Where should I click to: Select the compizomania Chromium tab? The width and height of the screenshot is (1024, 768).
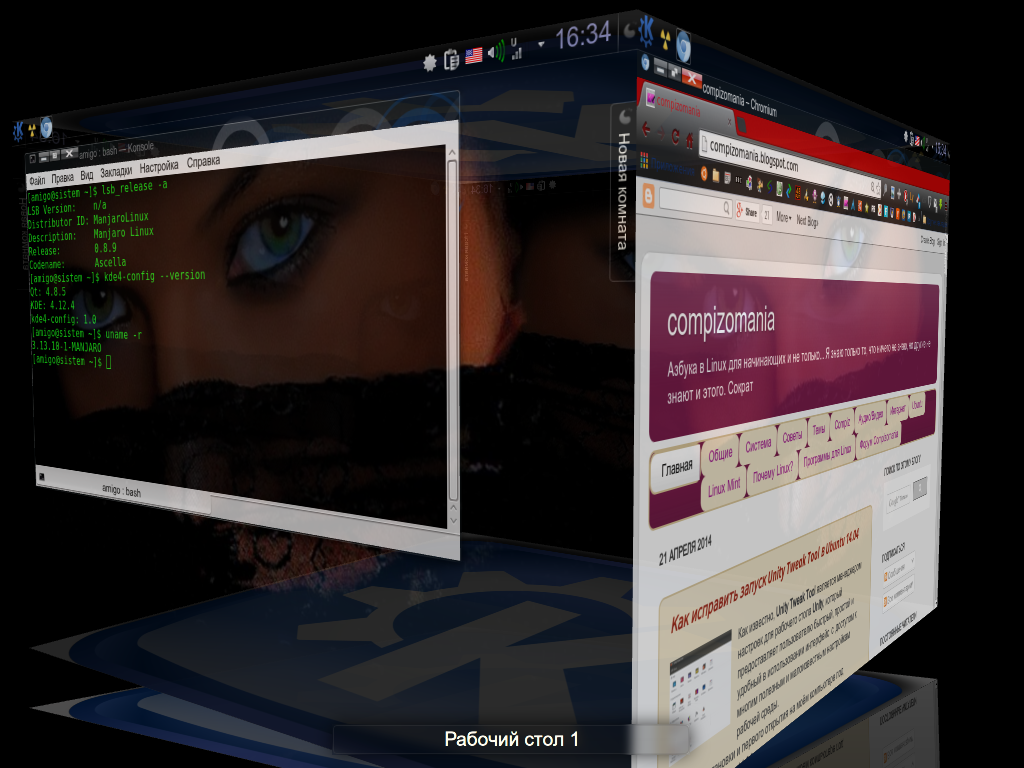[686, 107]
